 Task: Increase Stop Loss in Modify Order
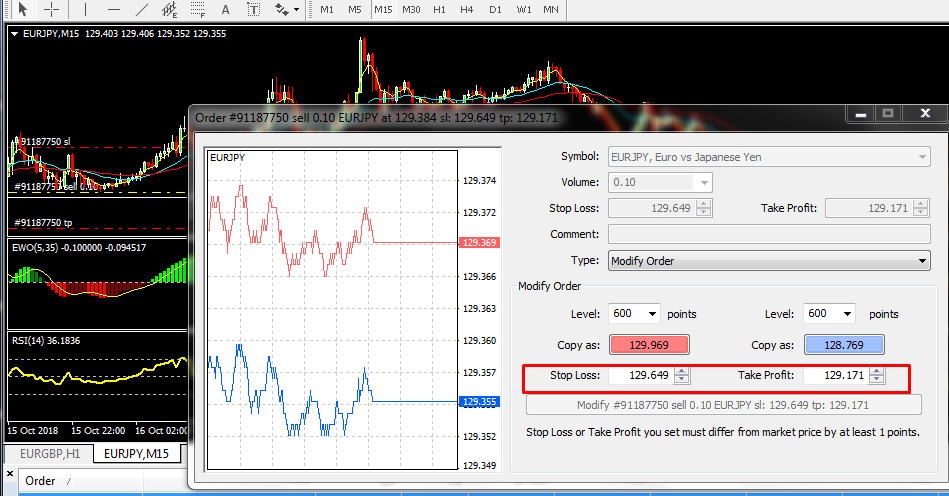click(682, 371)
